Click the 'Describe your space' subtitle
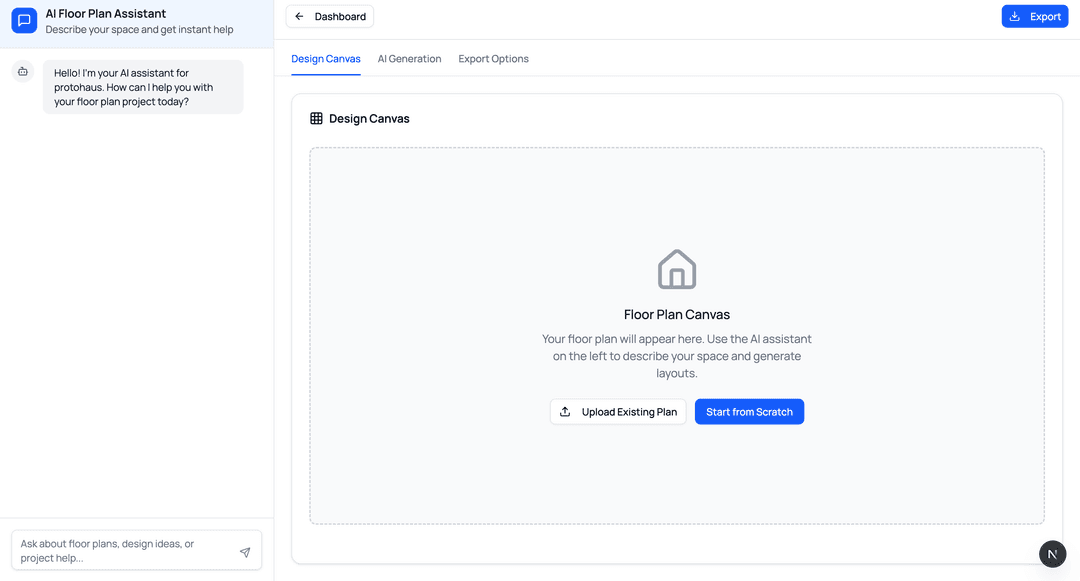1080x581 pixels. tap(139, 30)
